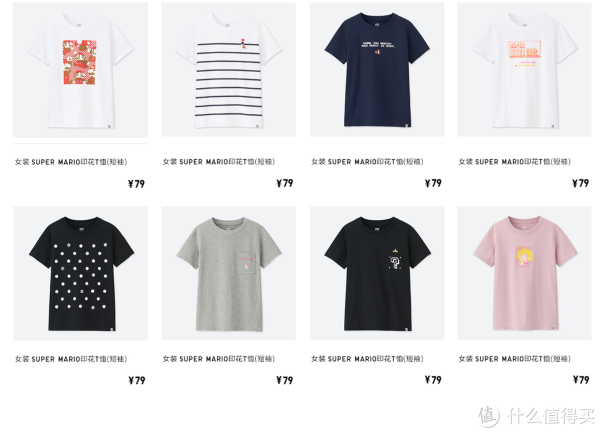Open the pink Princess Peach tee
Image resolution: width=600 pixels, height=433 pixels.
pos(524,273)
